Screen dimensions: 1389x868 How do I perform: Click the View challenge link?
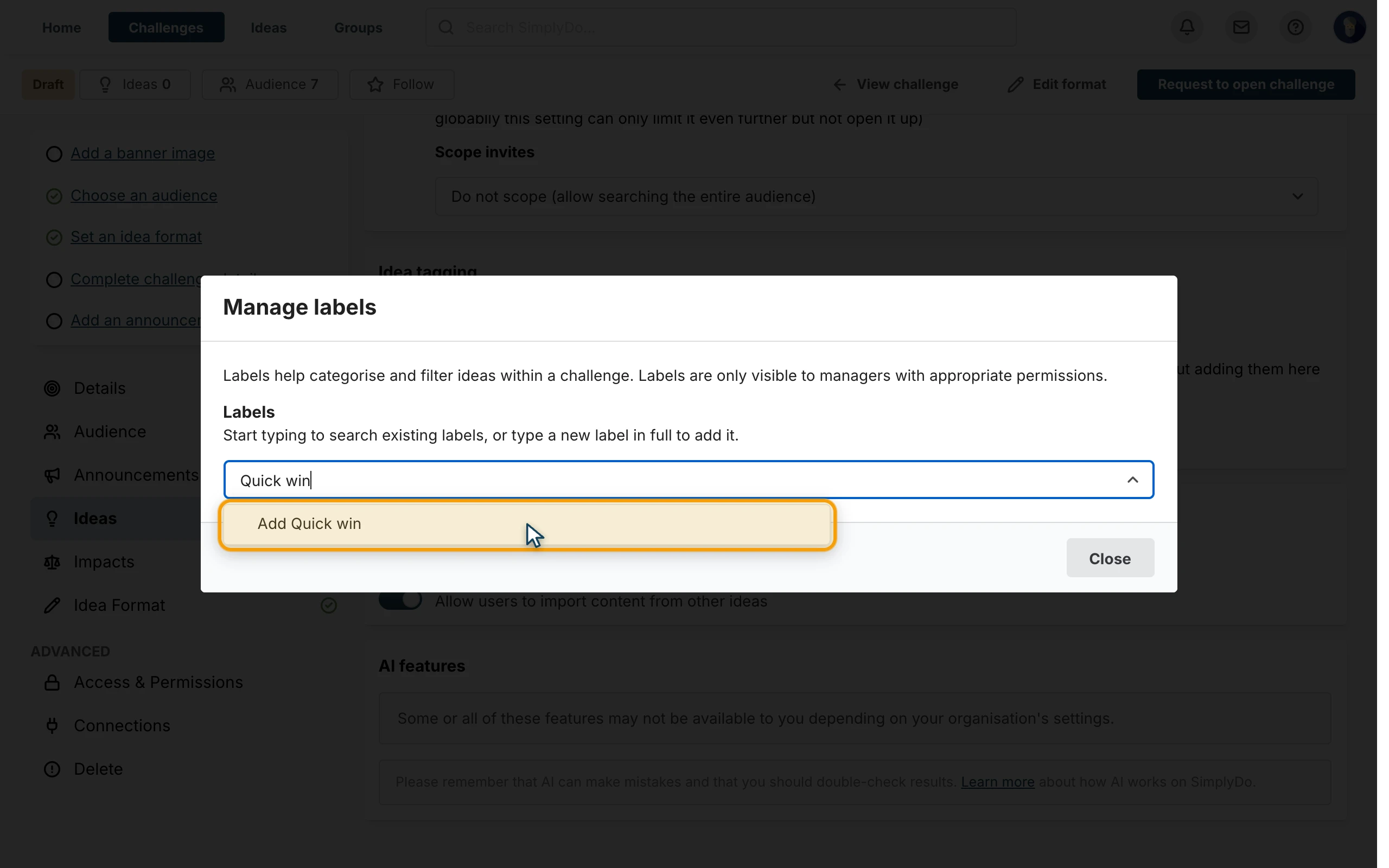click(895, 85)
